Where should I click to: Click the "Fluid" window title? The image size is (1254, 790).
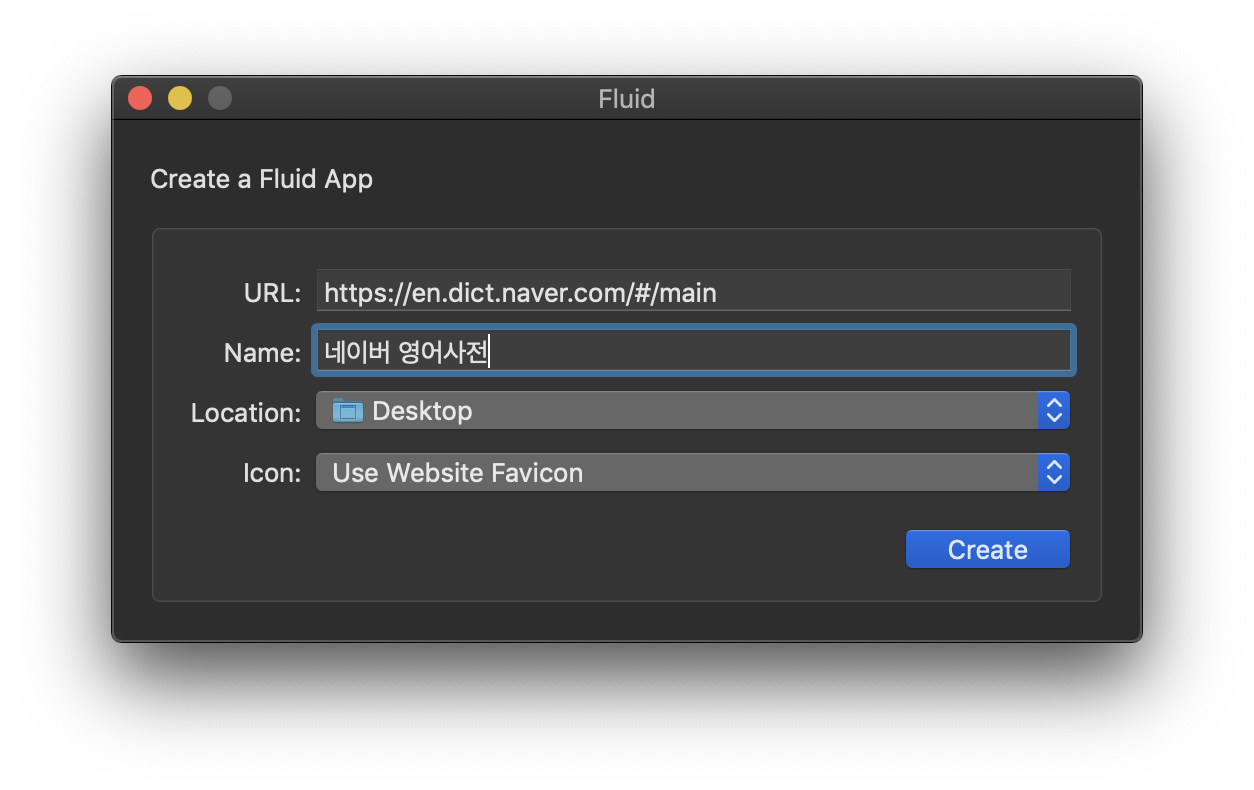627,99
